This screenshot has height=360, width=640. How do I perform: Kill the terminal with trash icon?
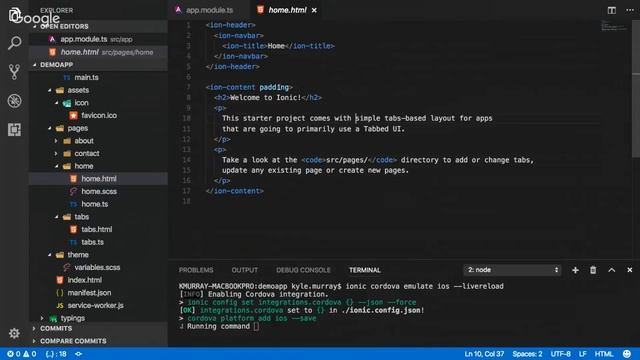click(593, 270)
